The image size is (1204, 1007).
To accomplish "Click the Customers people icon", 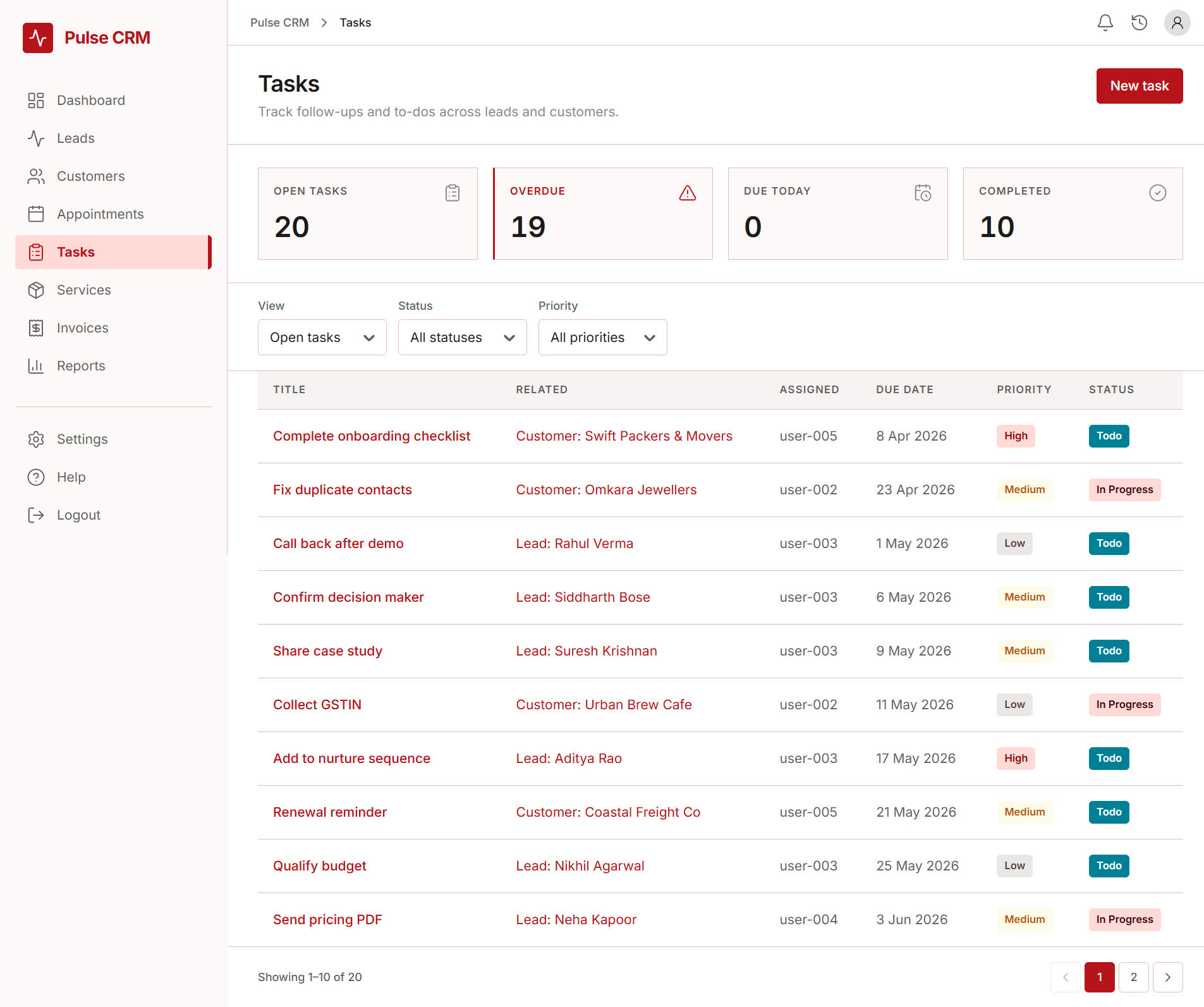I will click(36, 176).
